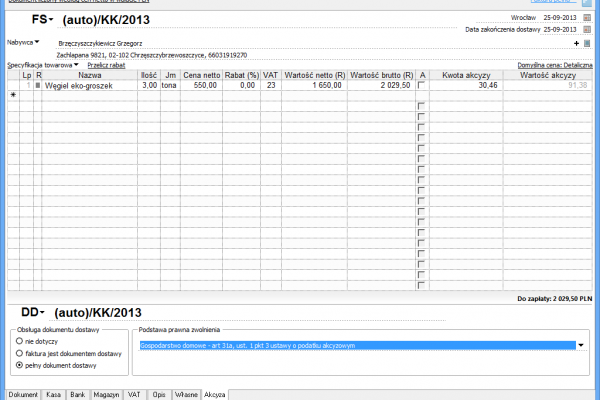Select 'nie dotyczy' radio option

(20, 341)
